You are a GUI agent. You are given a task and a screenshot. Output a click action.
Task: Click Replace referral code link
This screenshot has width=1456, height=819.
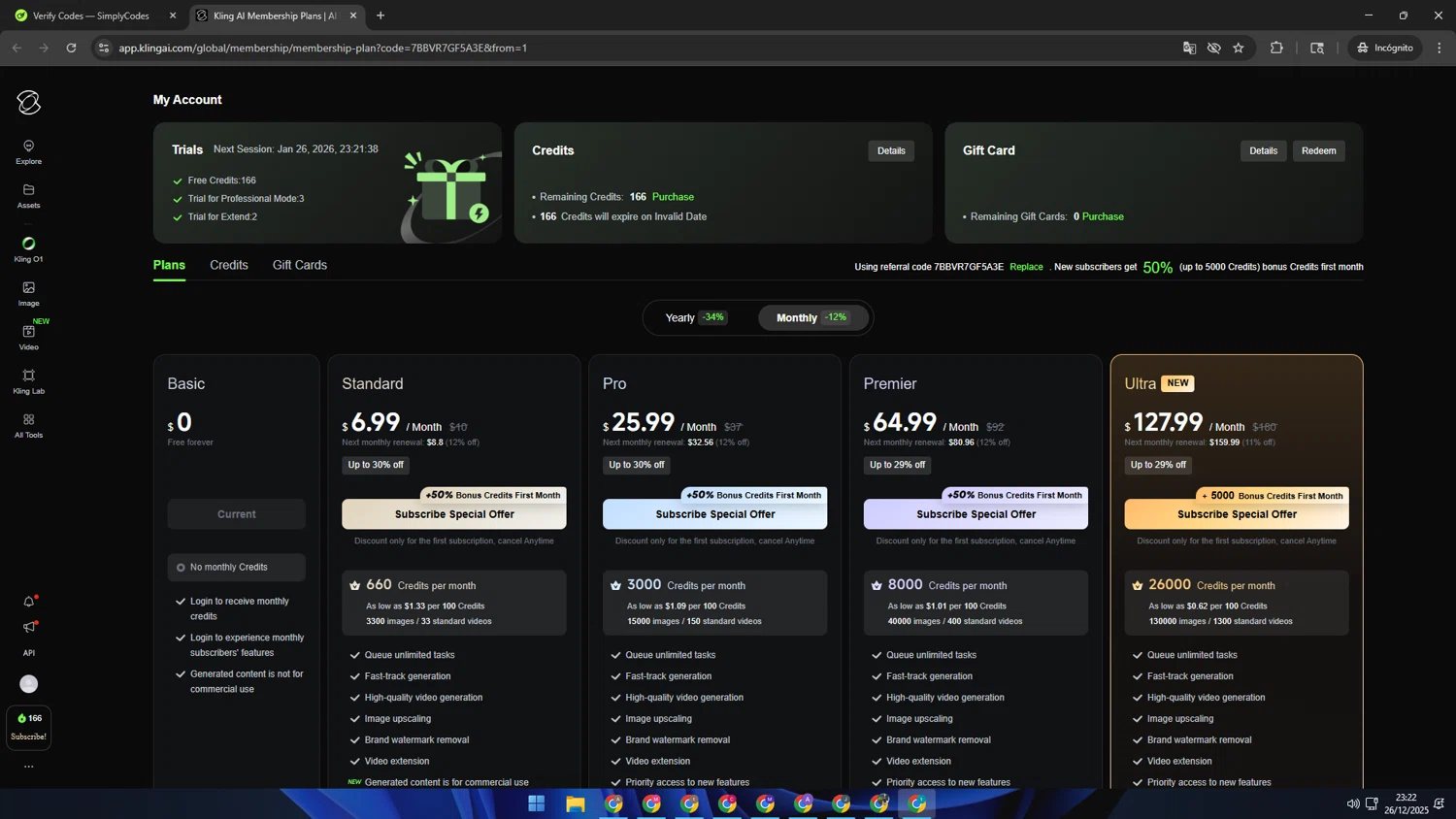pyautogui.click(x=1026, y=267)
